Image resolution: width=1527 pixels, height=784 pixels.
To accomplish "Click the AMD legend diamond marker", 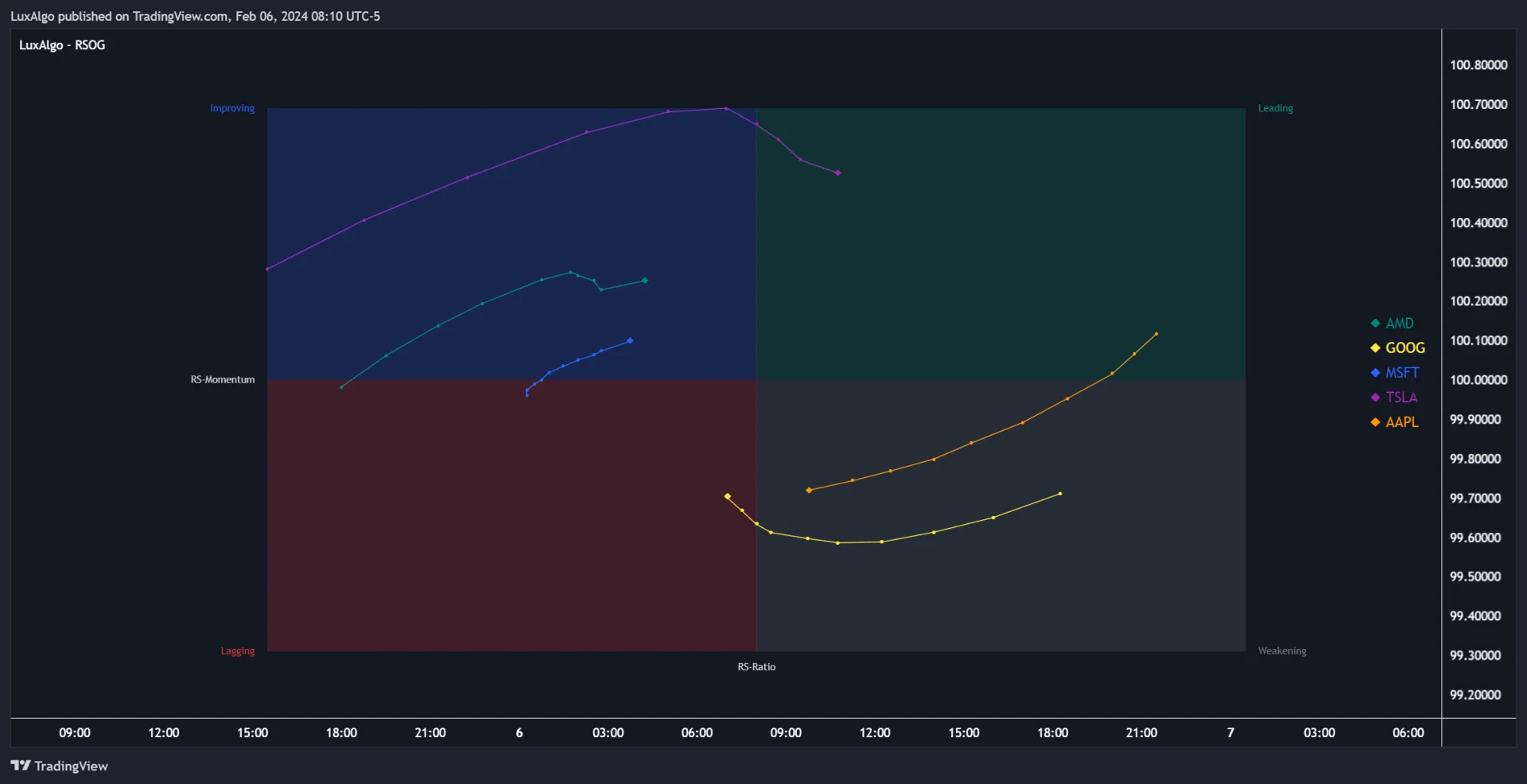I will pos(1375,323).
